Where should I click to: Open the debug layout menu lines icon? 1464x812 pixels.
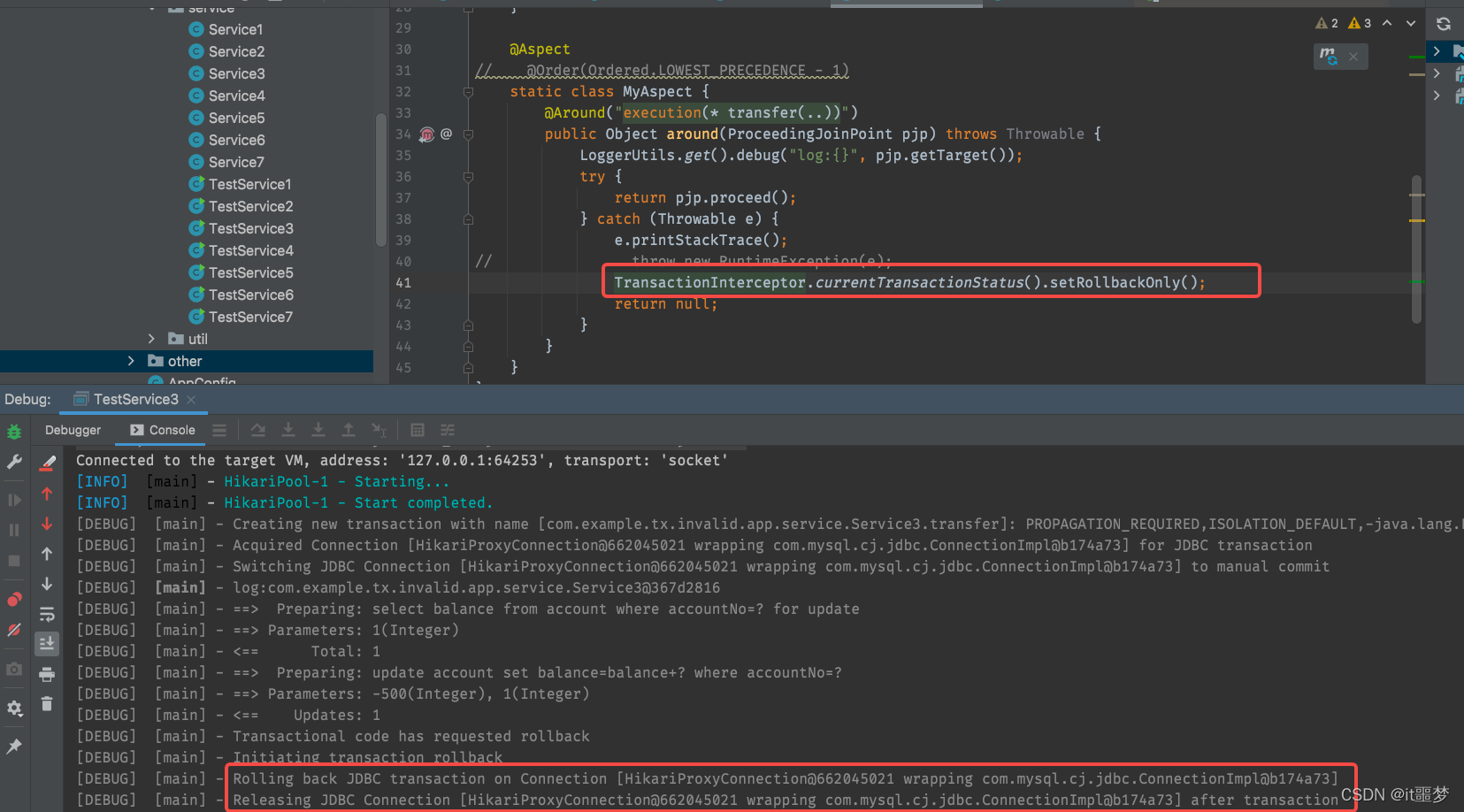(x=219, y=430)
